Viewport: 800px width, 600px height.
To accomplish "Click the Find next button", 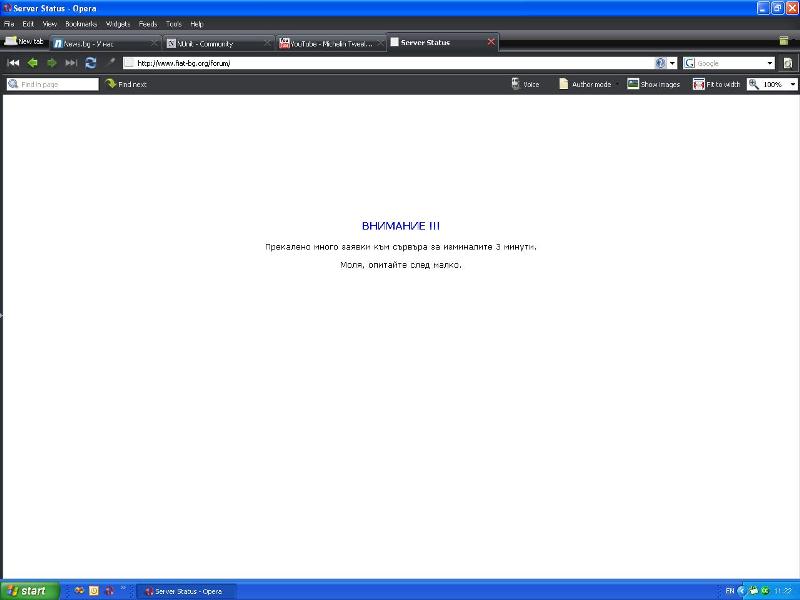I will (126, 84).
